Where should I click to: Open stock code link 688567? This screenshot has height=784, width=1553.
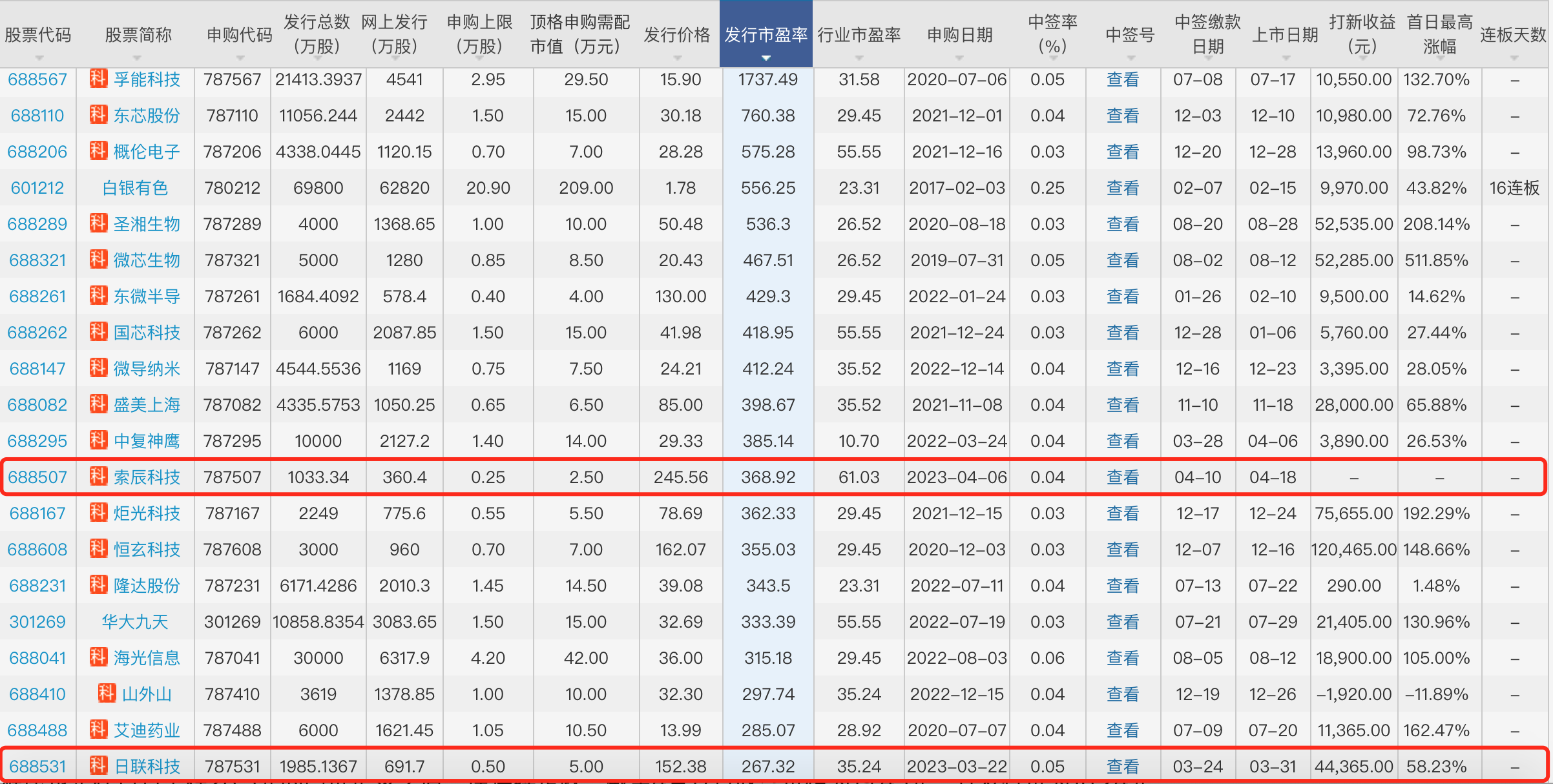click(37, 79)
